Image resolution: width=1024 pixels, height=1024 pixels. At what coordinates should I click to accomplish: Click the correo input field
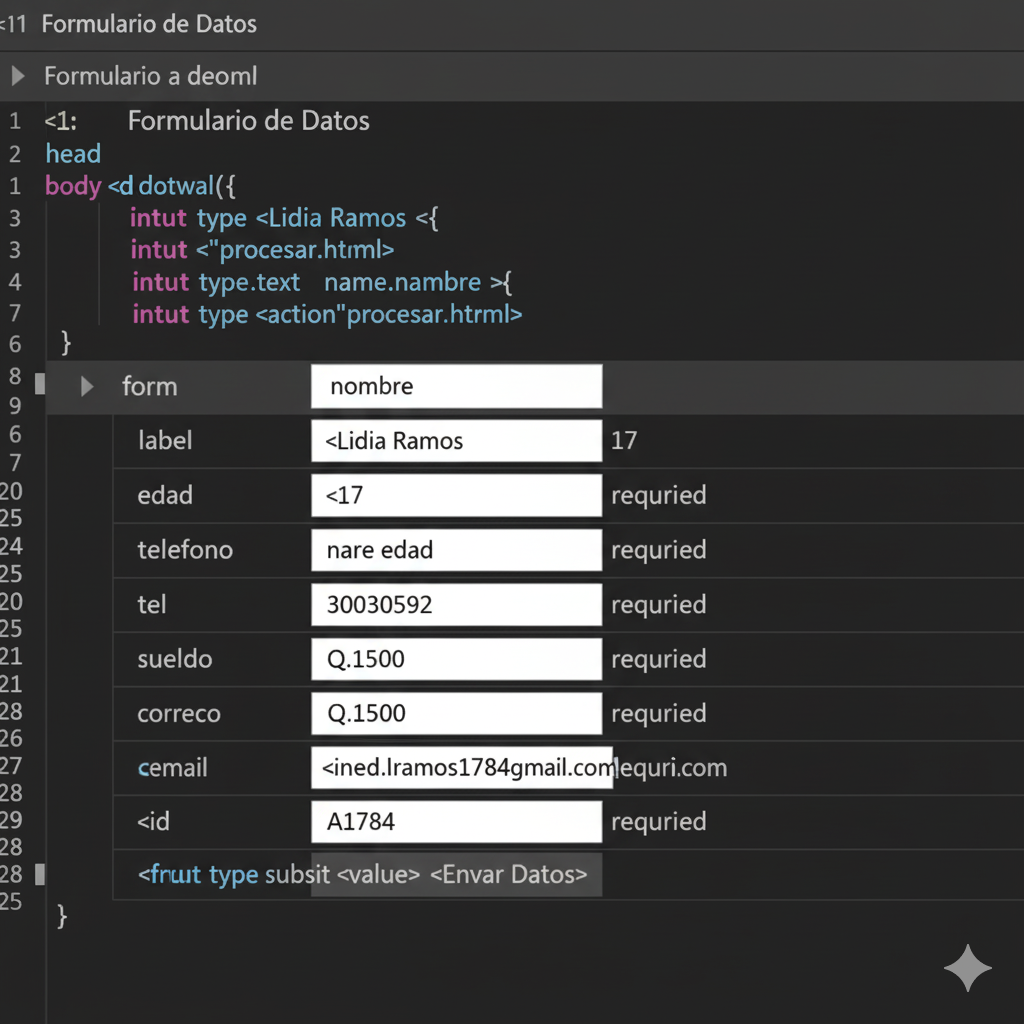(x=456, y=713)
